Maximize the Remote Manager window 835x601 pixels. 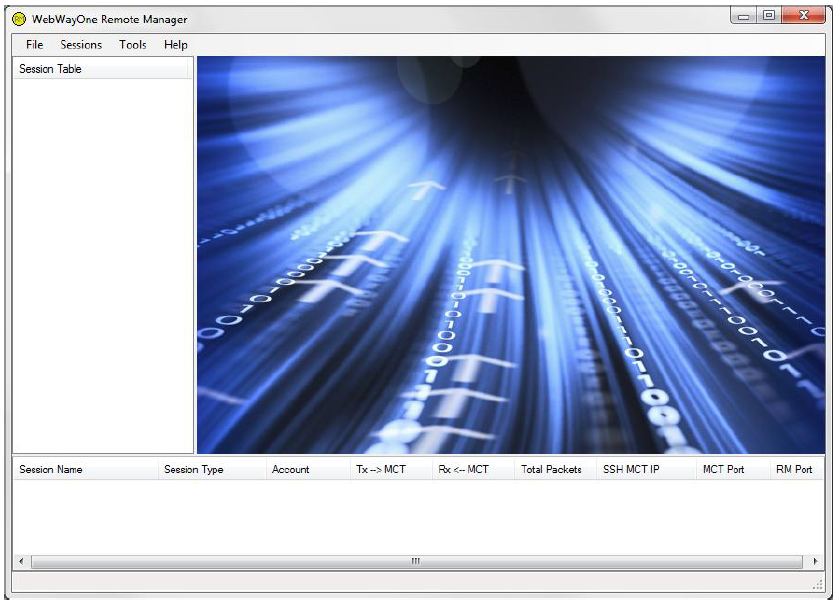pyautogui.click(x=768, y=16)
